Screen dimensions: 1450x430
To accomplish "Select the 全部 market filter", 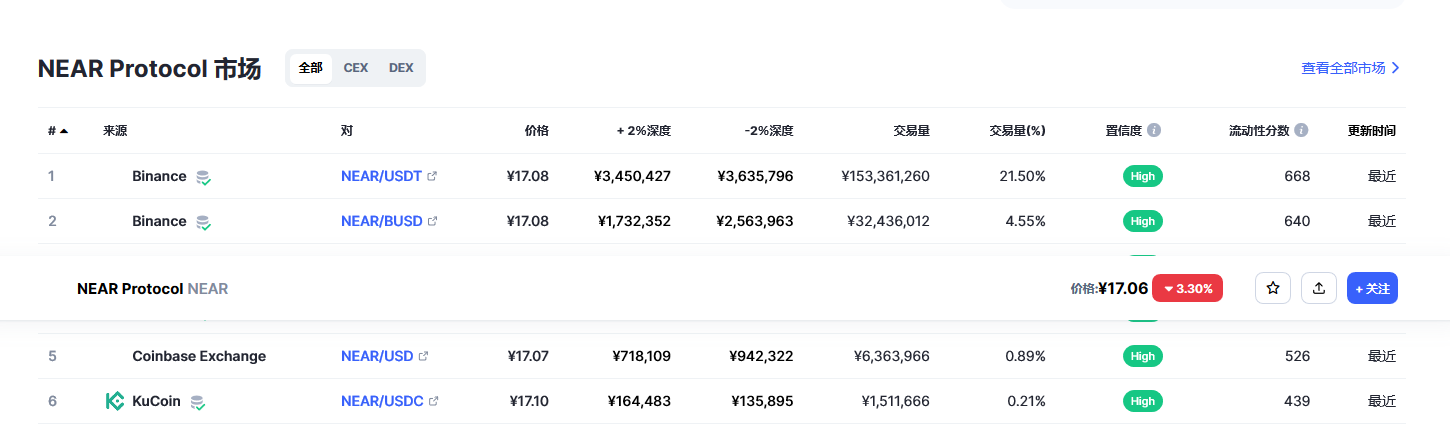I will pos(311,68).
